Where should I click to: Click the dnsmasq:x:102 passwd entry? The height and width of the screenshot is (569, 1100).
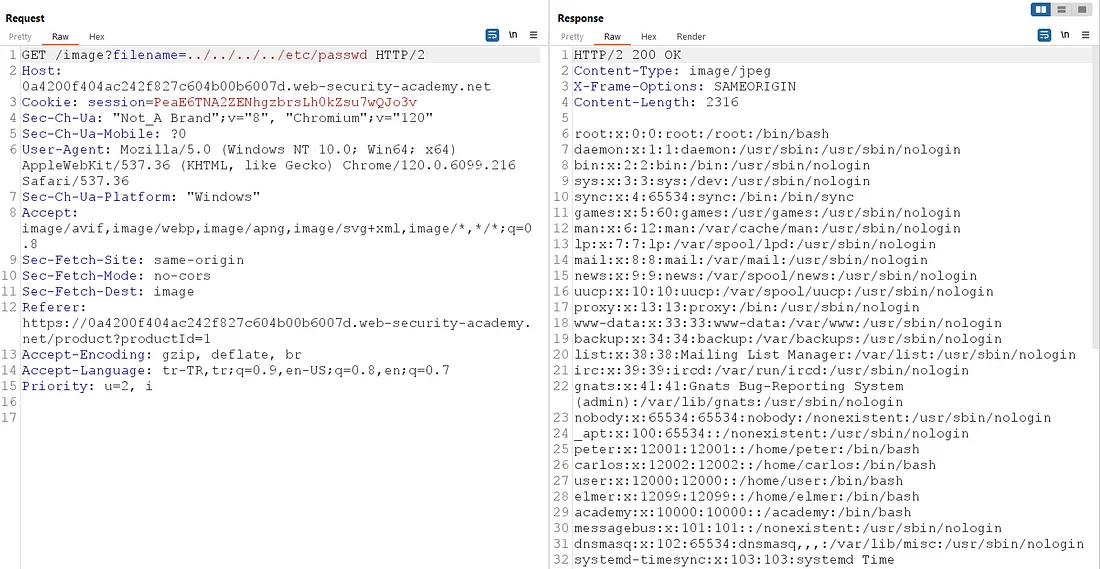point(829,544)
